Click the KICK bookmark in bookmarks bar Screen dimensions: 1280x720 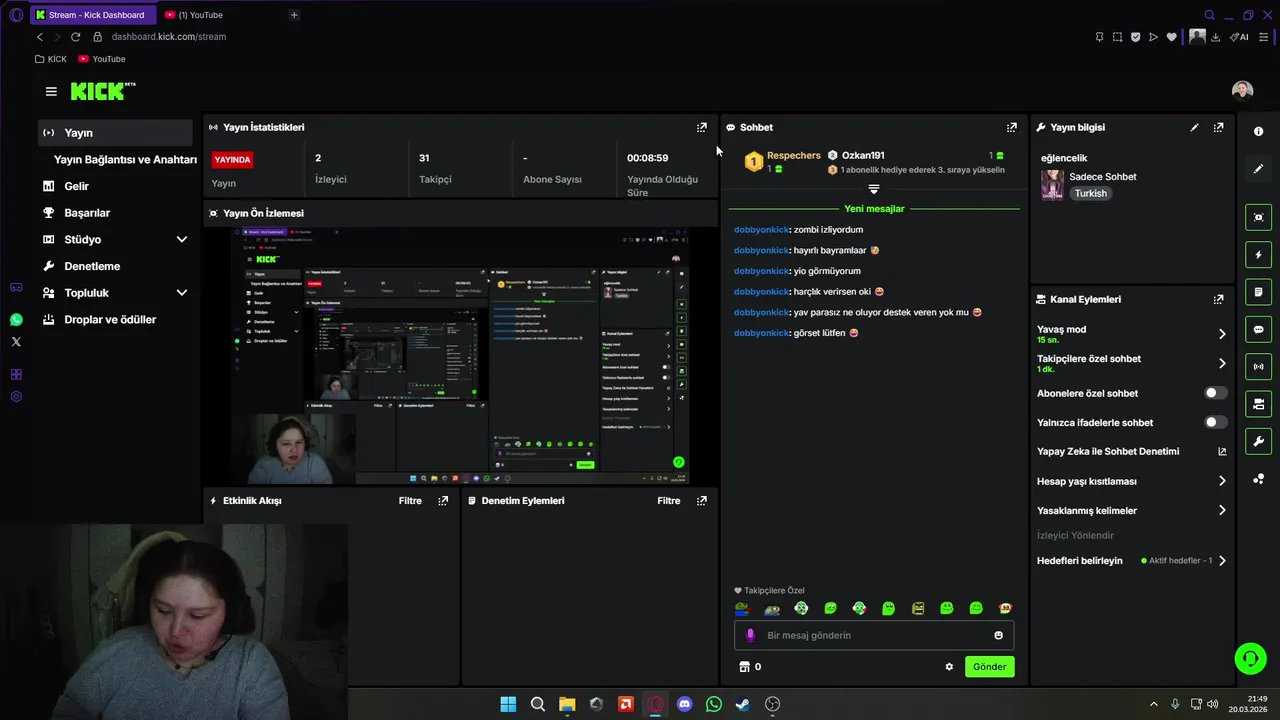point(51,59)
